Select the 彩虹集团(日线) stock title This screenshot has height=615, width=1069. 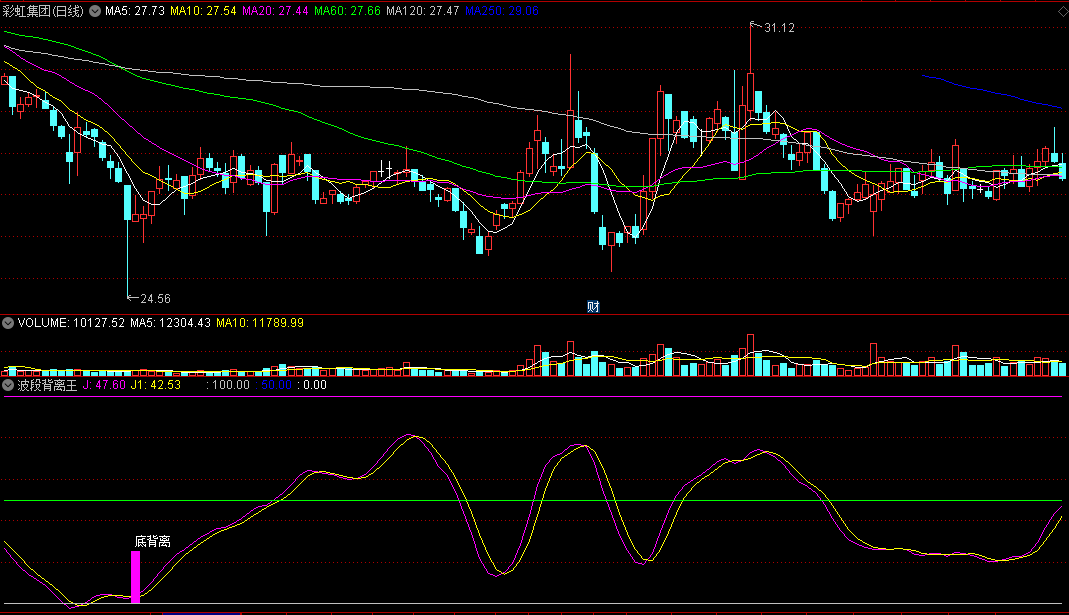point(43,11)
